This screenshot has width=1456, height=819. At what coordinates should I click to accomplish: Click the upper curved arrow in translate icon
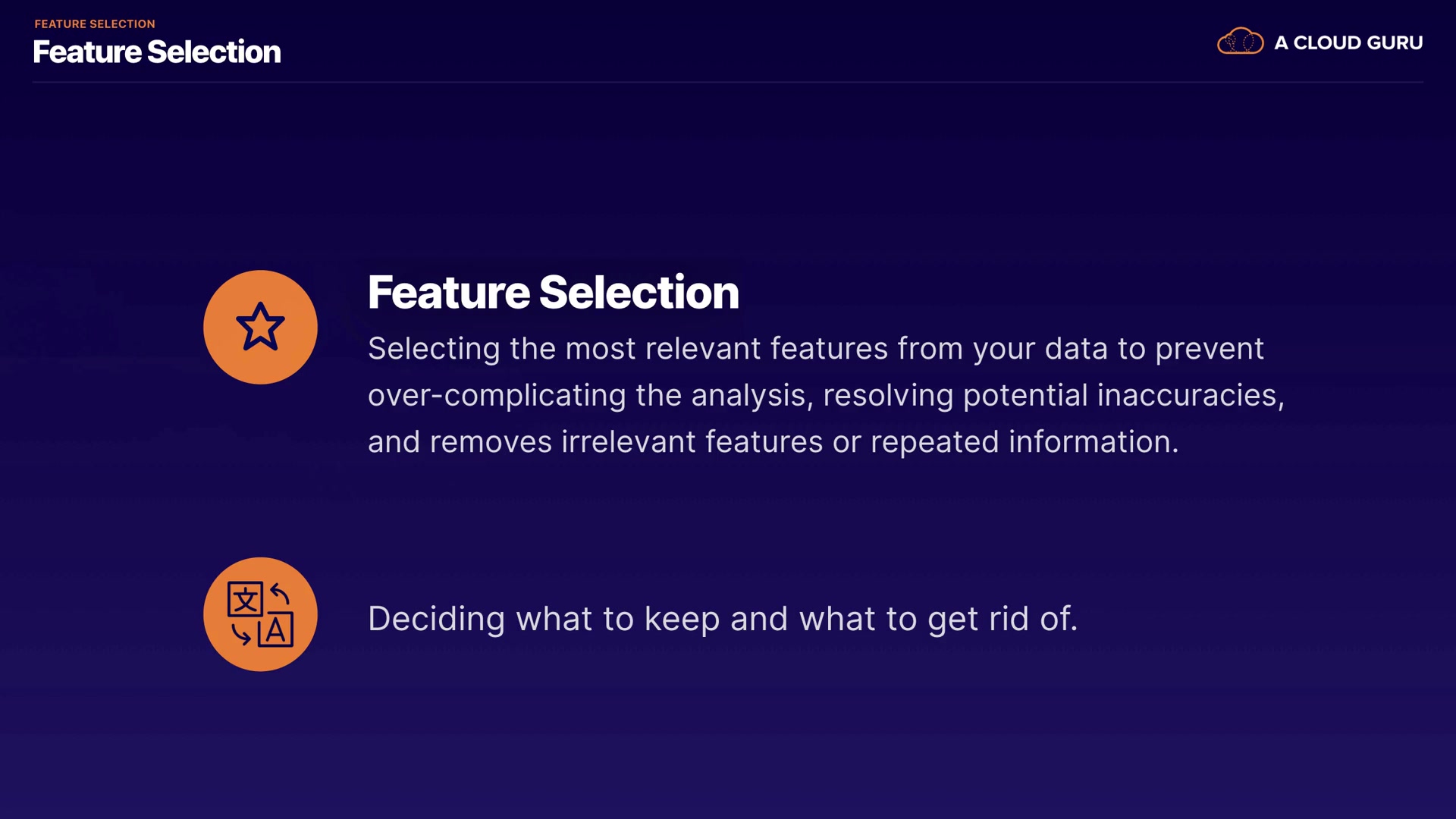(x=280, y=592)
